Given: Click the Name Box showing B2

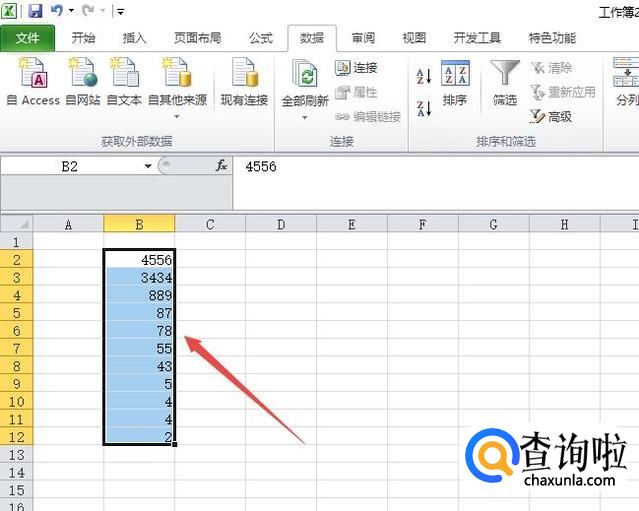Looking at the screenshot, I should click(x=70, y=166).
